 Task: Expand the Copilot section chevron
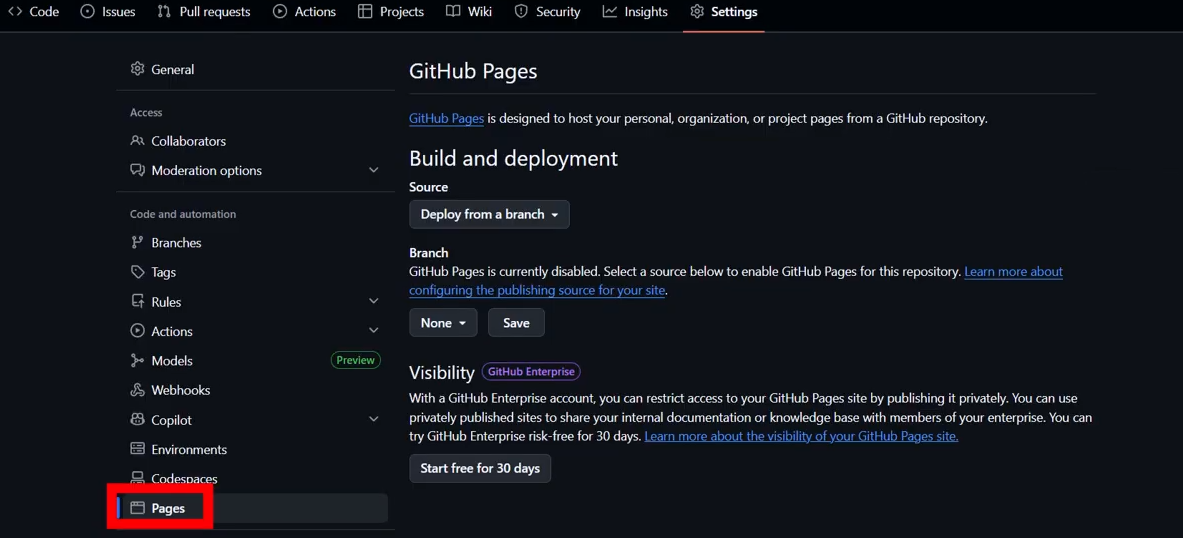[x=373, y=420]
